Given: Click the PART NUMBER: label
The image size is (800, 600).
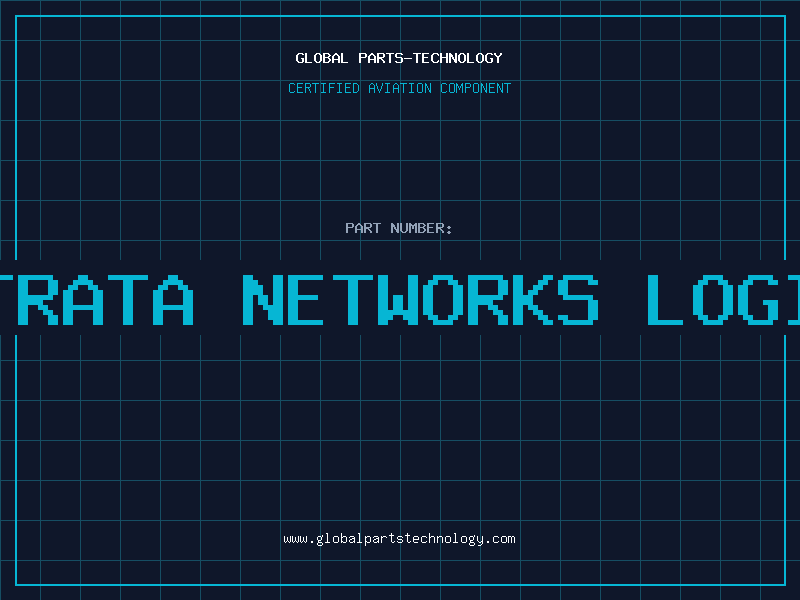Looking at the screenshot, I should [x=399, y=228].
